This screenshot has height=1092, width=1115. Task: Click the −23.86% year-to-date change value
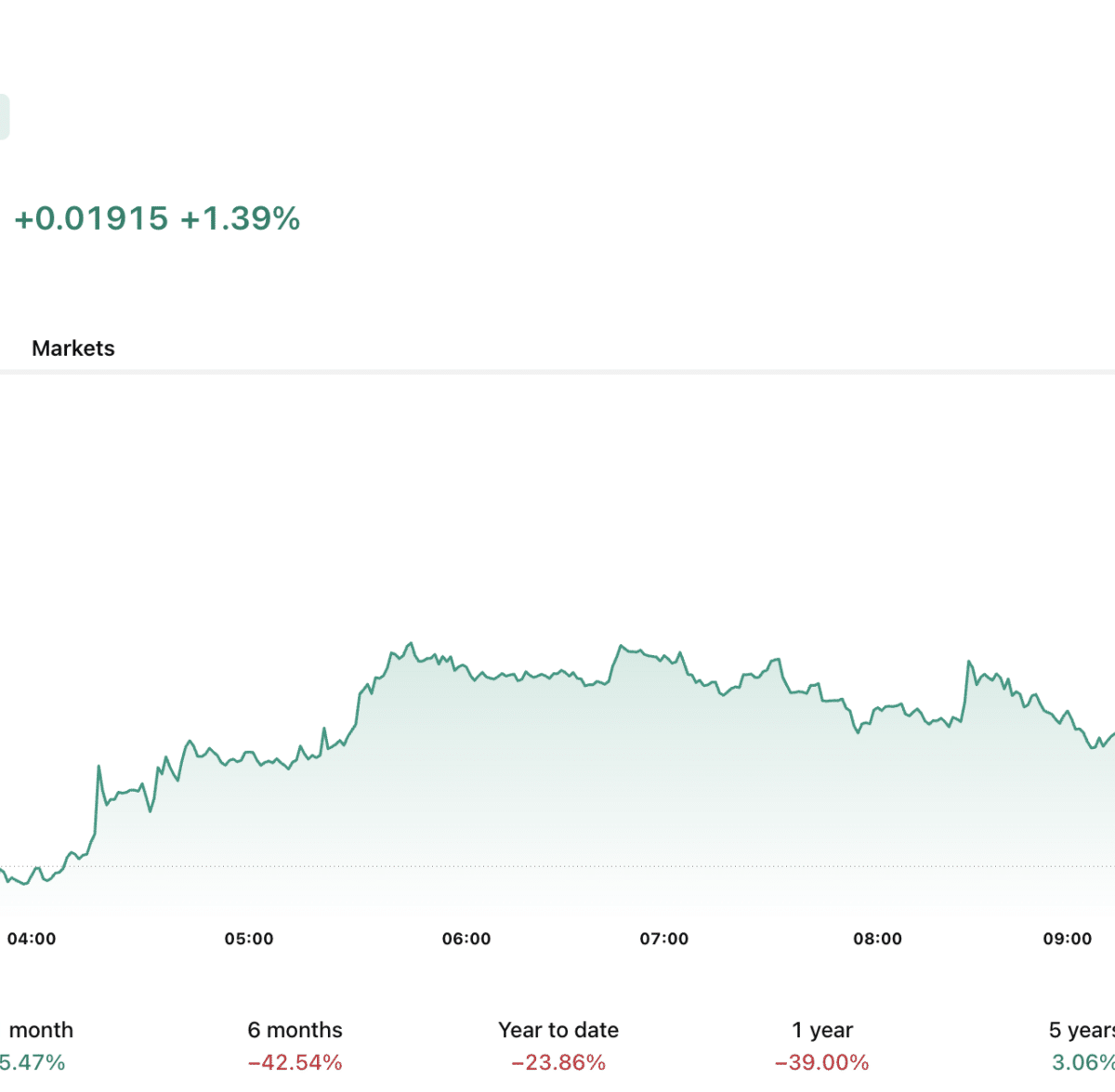coord(558,1061)
